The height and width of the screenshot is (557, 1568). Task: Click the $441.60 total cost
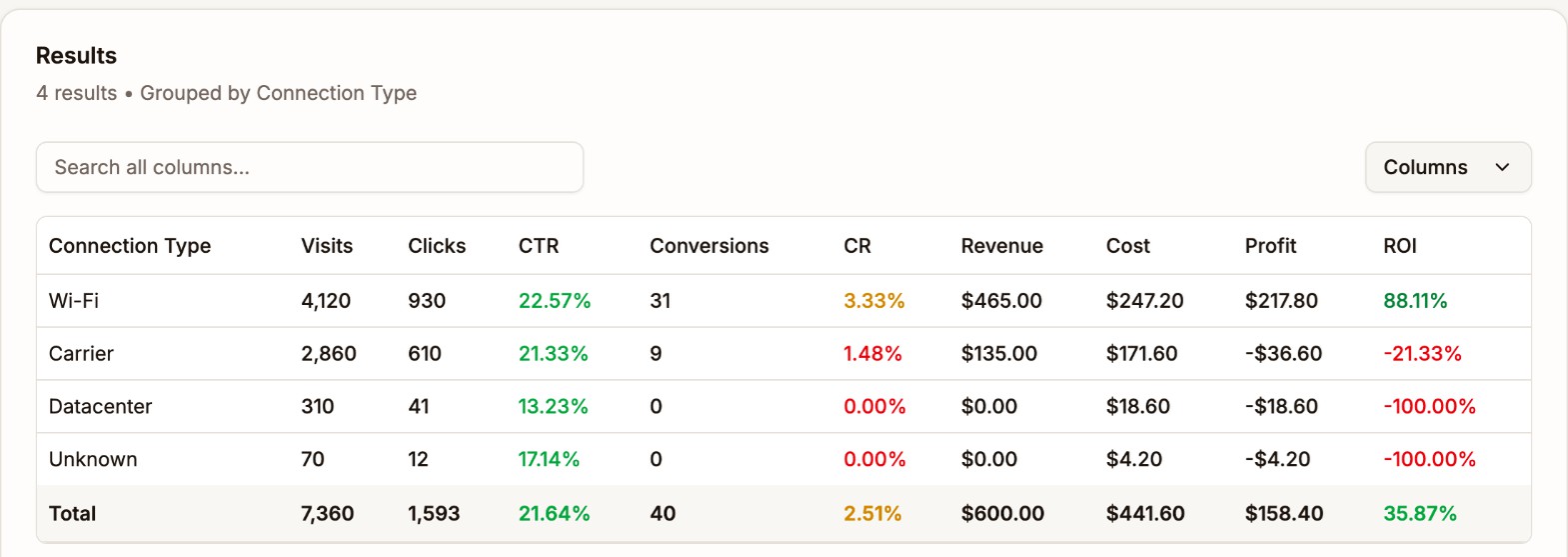click(x=1145, y=514)
